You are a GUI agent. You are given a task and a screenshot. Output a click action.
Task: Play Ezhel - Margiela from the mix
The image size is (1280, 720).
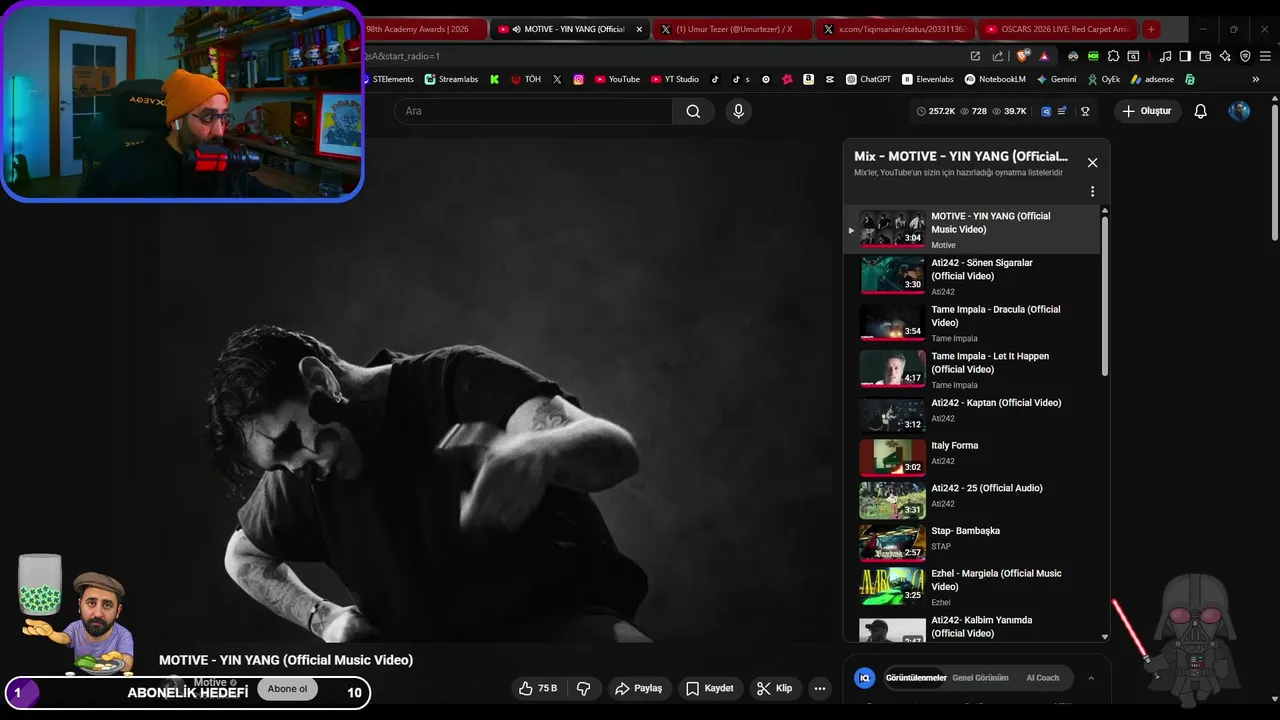coord(971,587)
